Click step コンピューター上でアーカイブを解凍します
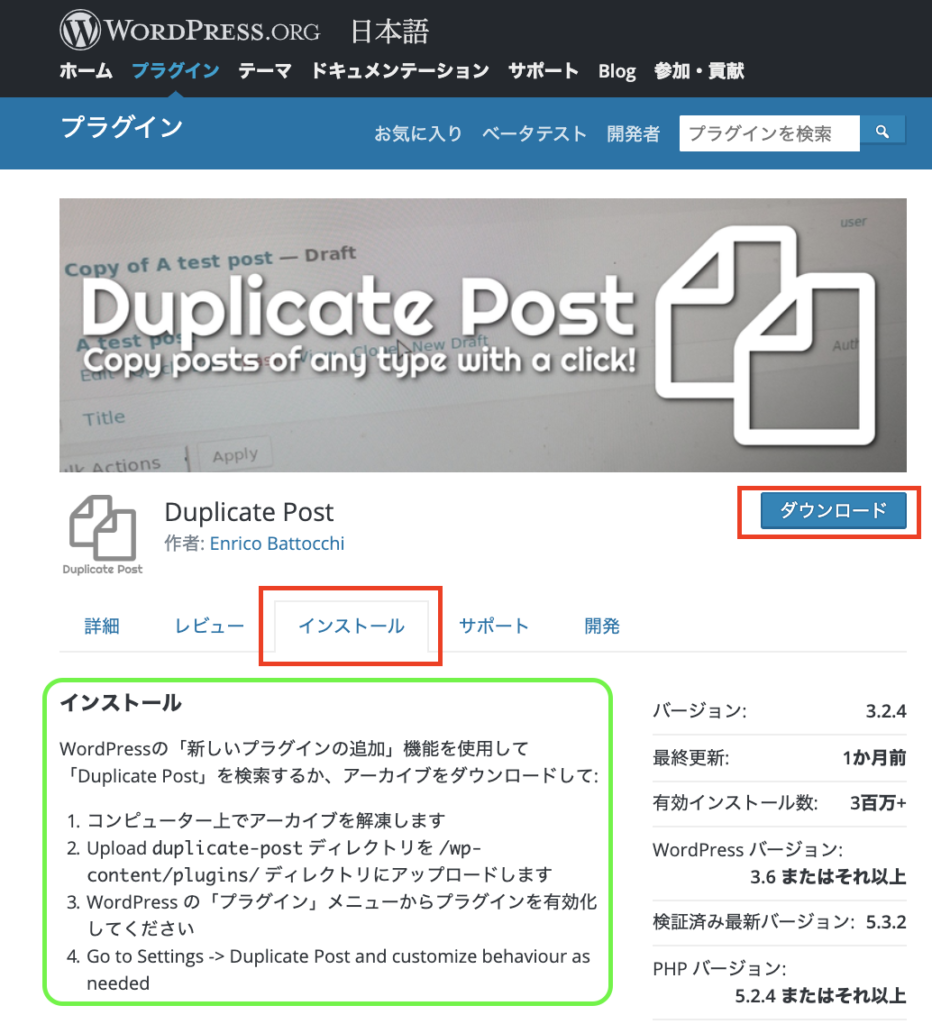The width and height of the screenshot is (932, 1024). (x=266, y=820)
